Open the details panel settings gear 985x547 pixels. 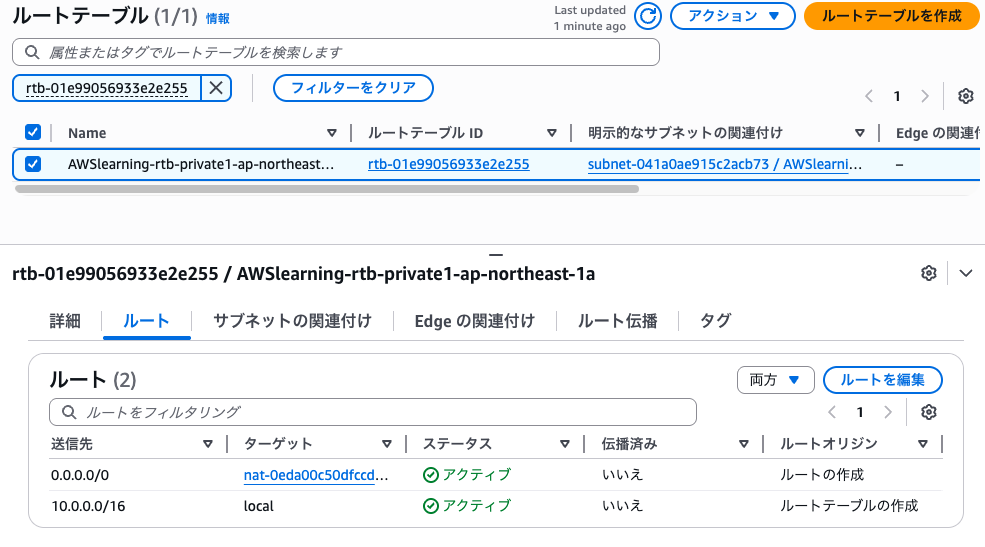[x=929, y=273]
